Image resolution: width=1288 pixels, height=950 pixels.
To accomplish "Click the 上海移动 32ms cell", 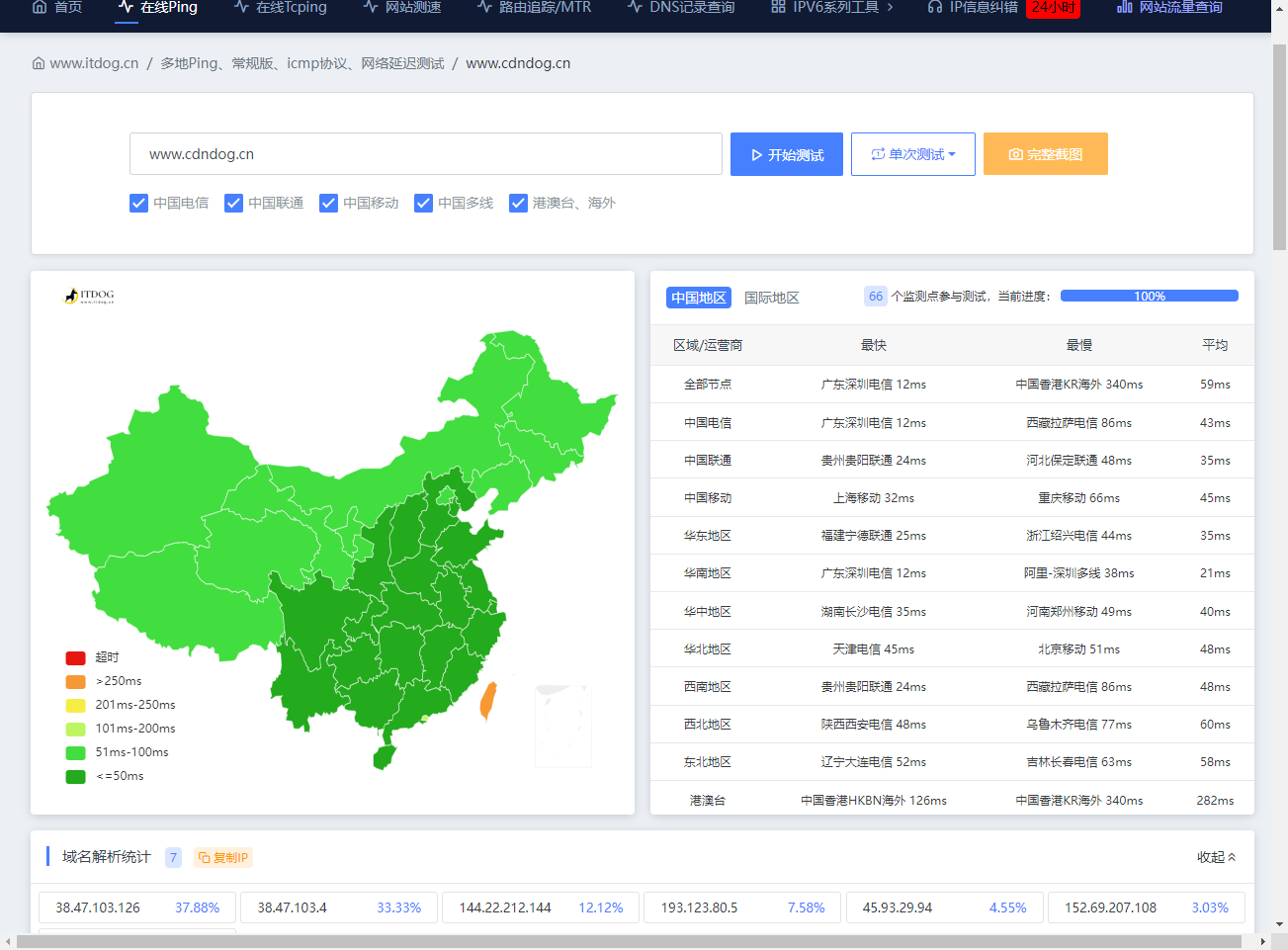I will [x=874, y=498].
